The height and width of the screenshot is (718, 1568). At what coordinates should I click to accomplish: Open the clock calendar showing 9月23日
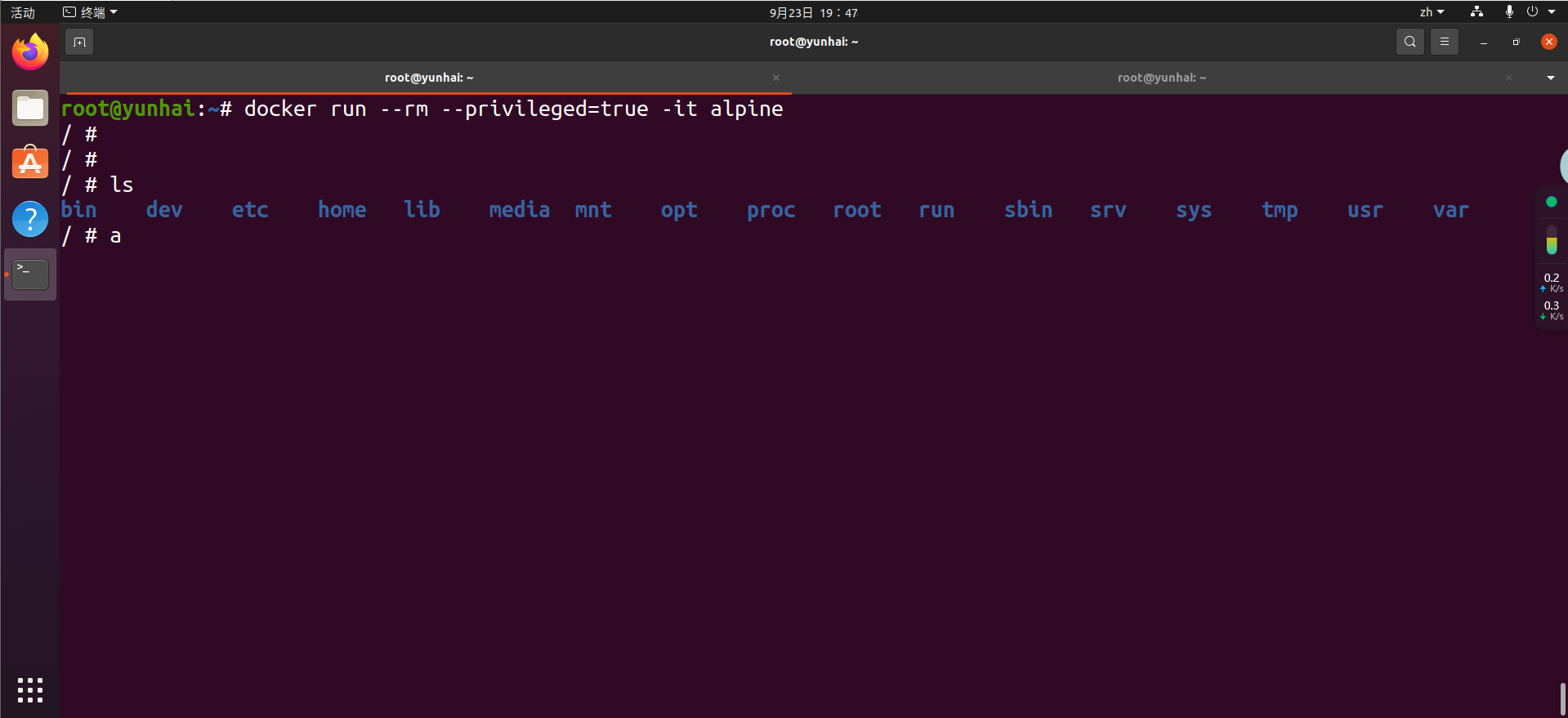813,12
